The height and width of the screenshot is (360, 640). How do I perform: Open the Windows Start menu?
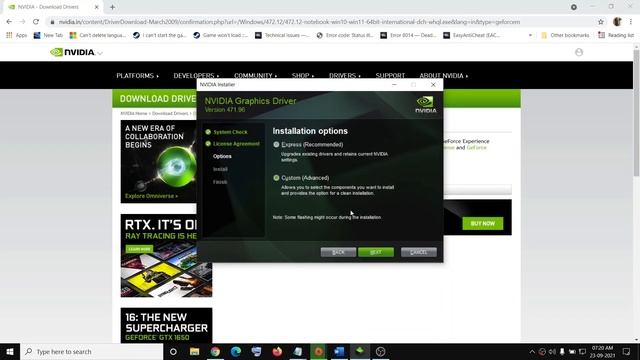point(10,351)
